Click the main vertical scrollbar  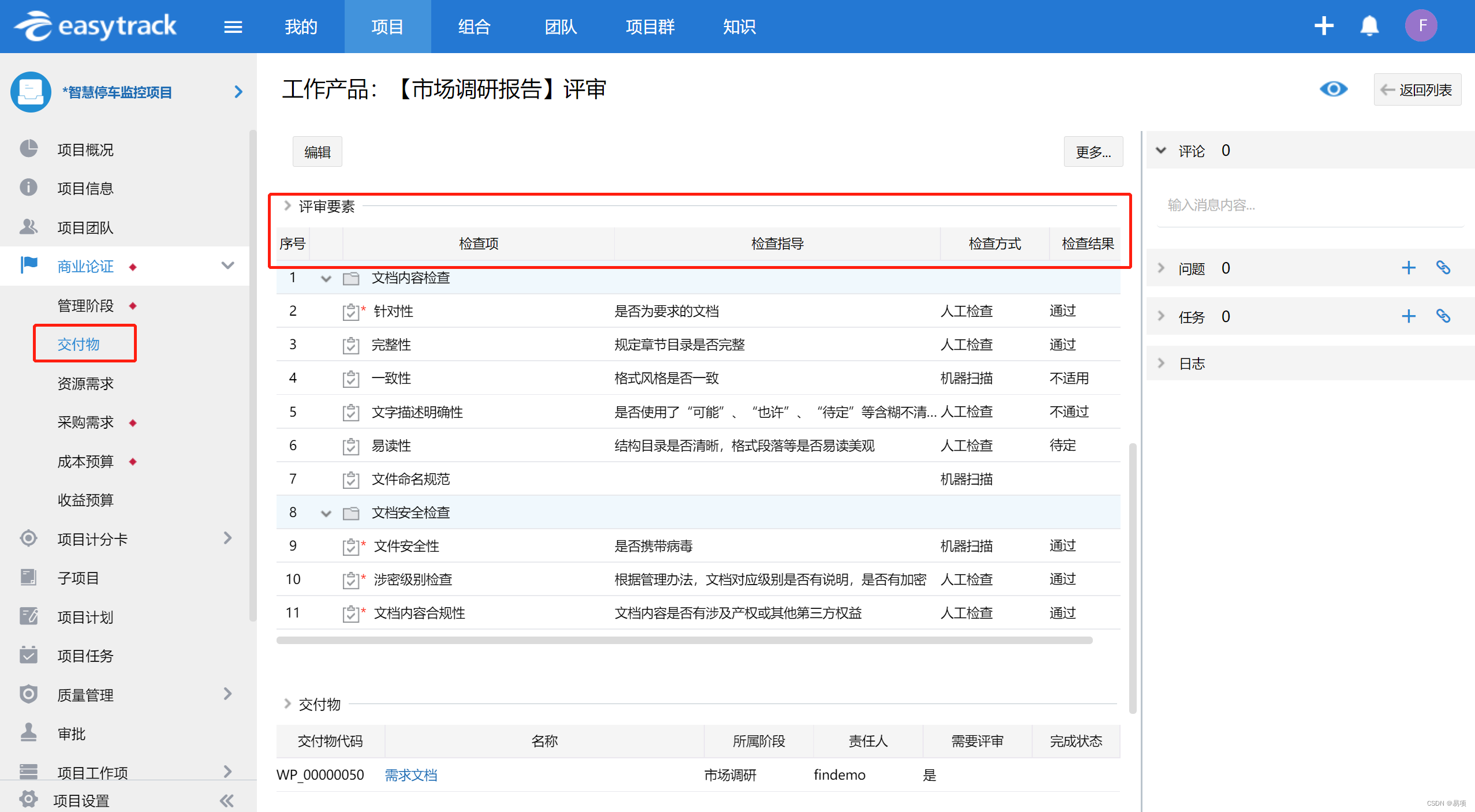(x=1132, y=577)
